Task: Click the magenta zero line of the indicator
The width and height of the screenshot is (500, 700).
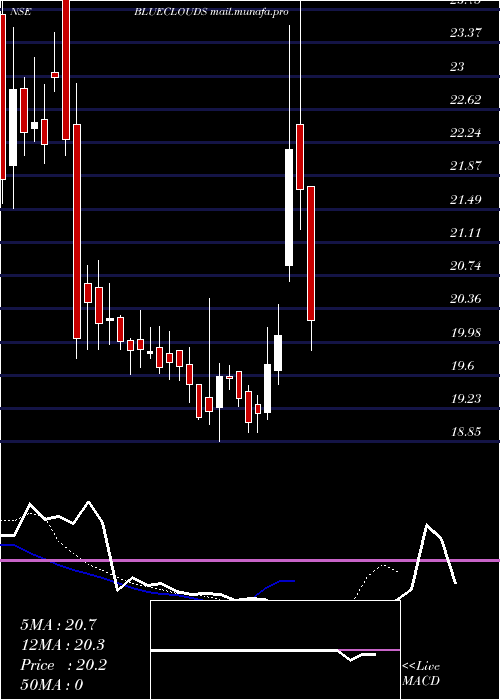Action: (250, 560)
